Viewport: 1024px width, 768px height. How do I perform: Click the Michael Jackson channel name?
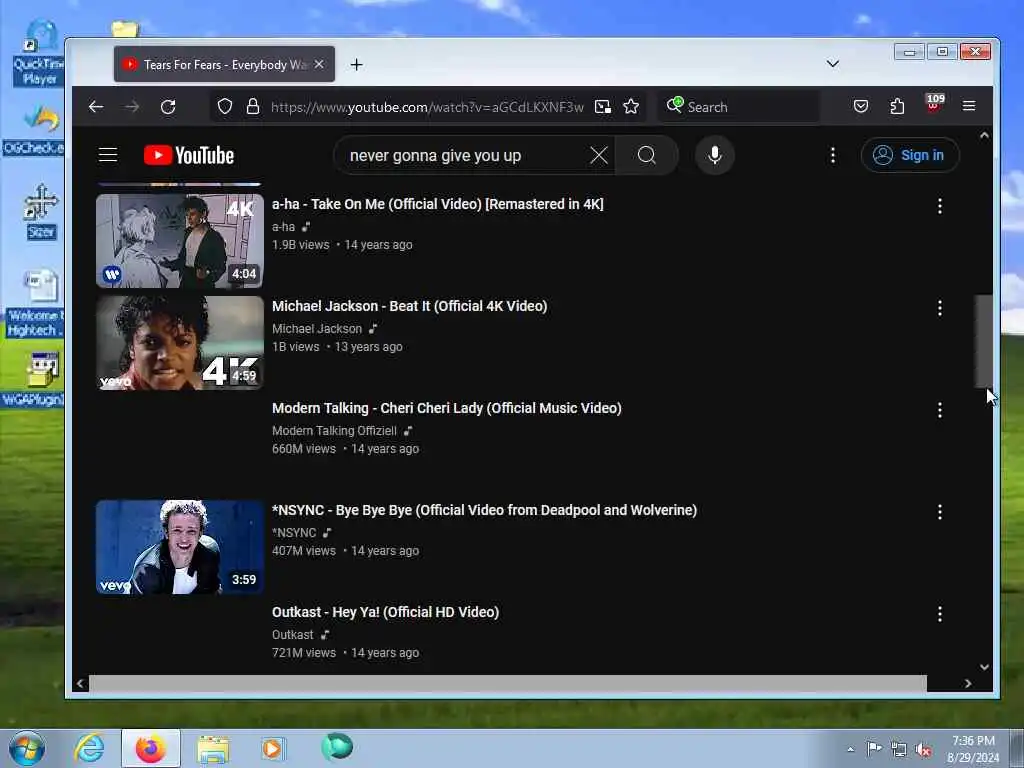coord(317,328)
